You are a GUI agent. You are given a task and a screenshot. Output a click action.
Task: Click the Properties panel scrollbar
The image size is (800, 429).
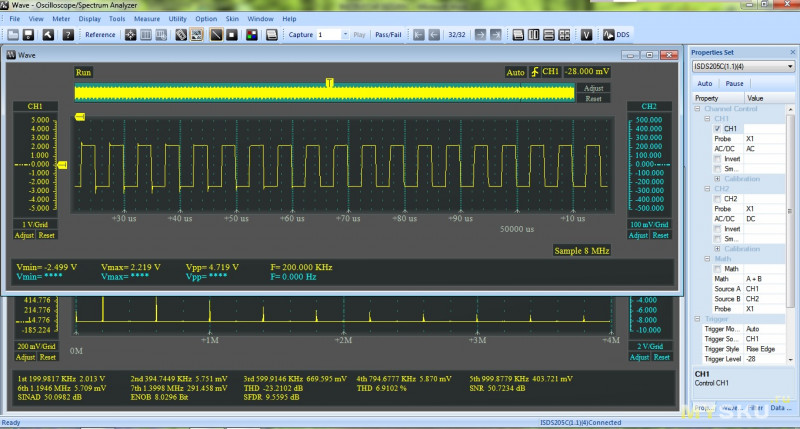click(x=790, y=212)
